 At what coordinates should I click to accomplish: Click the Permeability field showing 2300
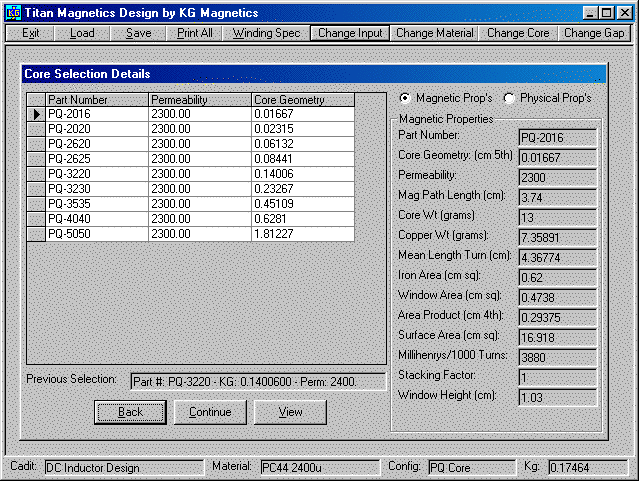558,178
